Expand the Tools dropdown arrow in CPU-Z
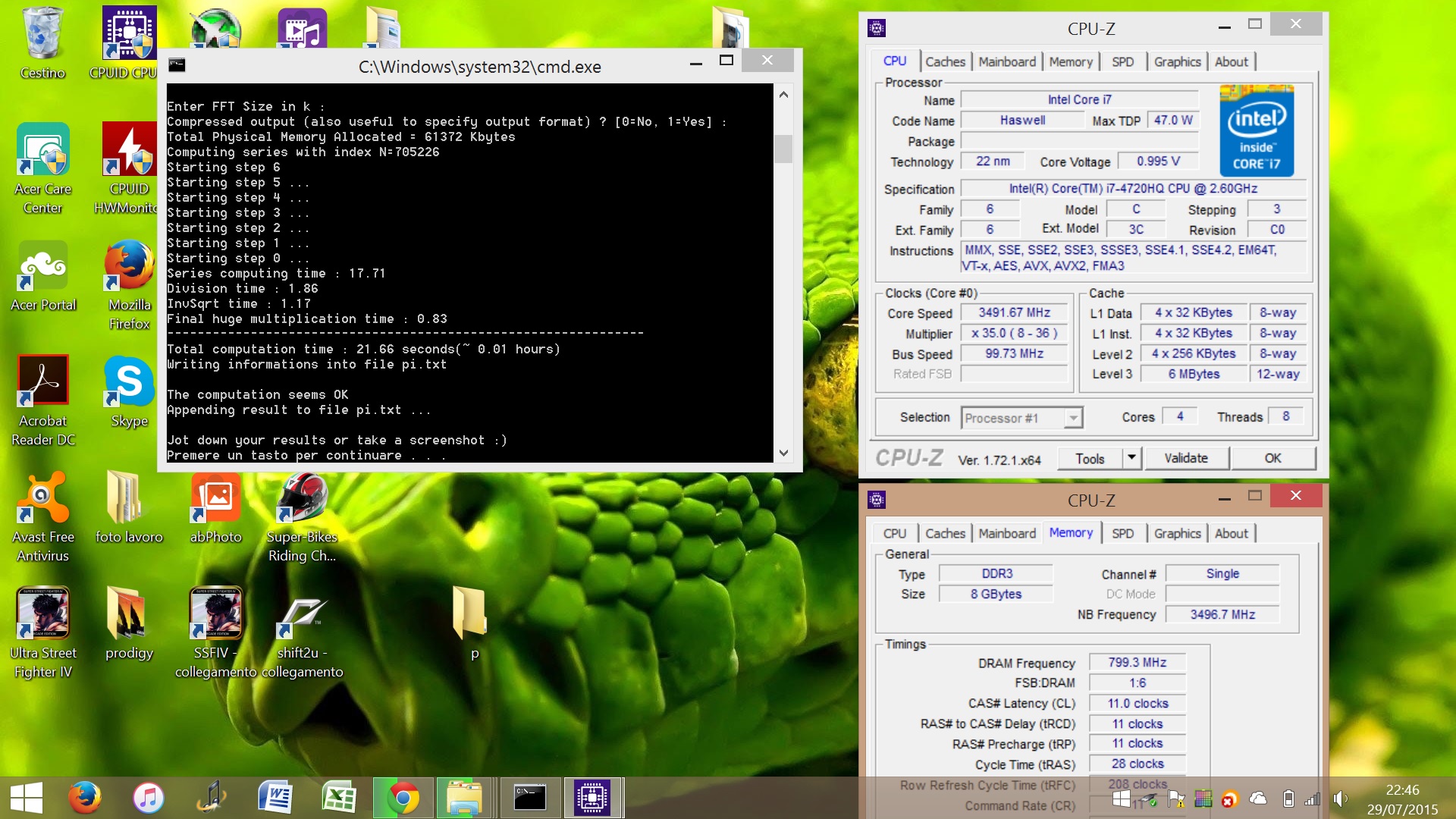1456x819 pixels. [x=1132, y=458]
